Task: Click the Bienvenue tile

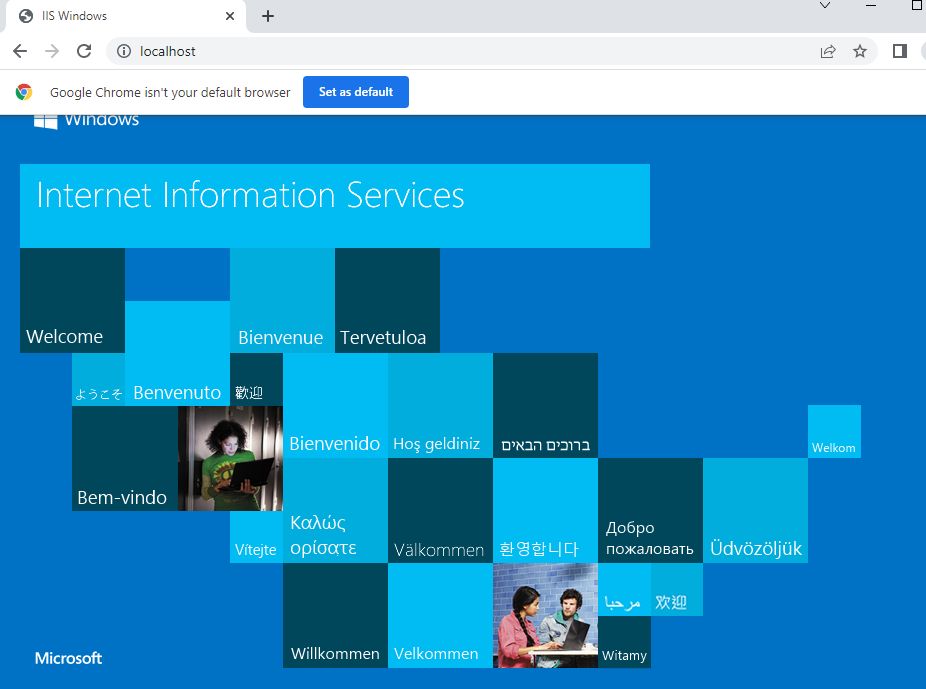Action: click(282, 301)
